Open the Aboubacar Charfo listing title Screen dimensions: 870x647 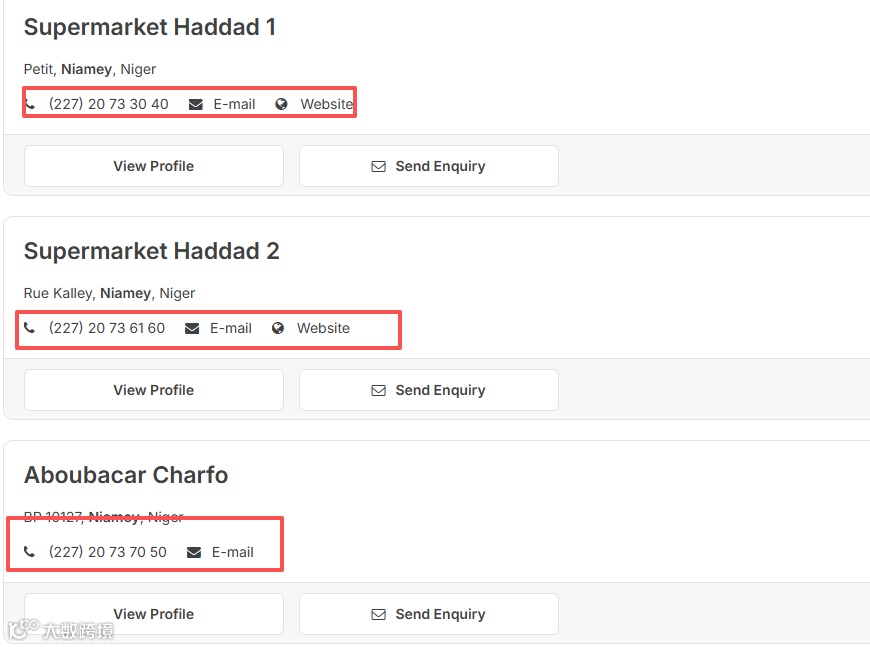tap(126, 475)
